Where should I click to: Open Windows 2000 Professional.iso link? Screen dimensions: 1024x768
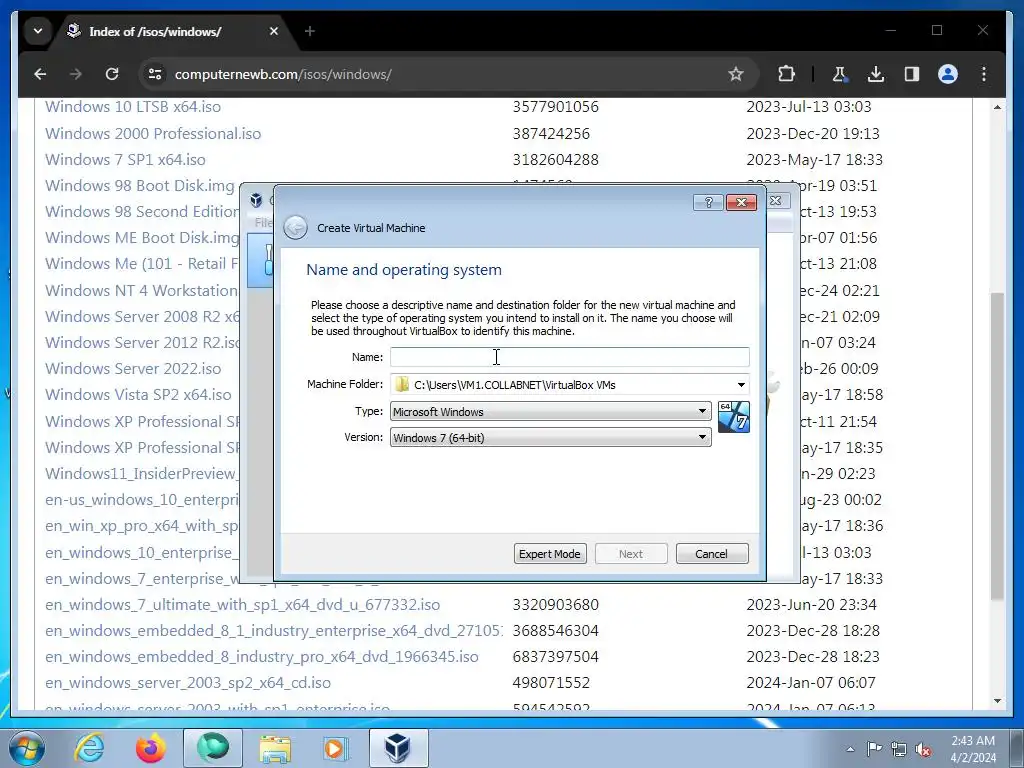[153, 133]
